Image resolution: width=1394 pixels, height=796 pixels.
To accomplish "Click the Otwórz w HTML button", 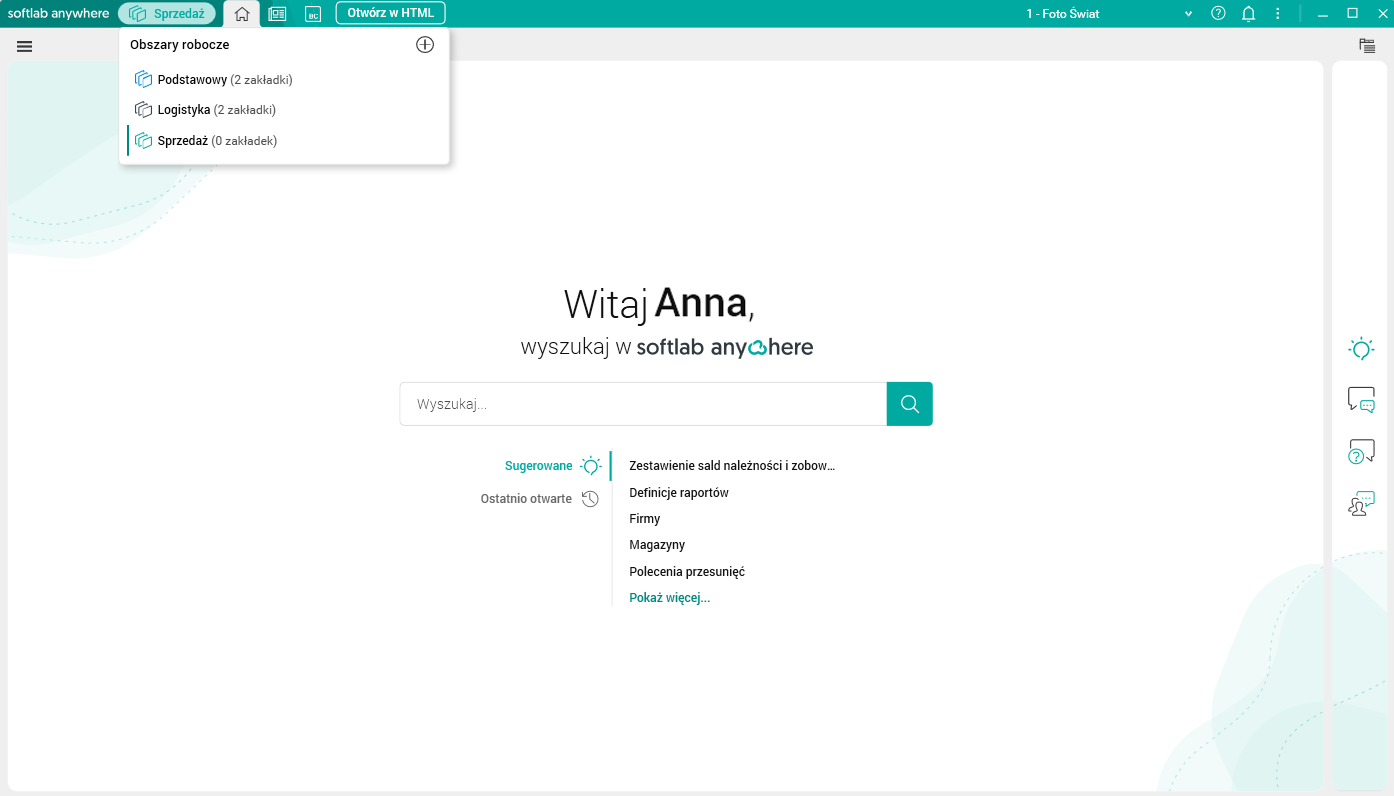I will (391, 13).
